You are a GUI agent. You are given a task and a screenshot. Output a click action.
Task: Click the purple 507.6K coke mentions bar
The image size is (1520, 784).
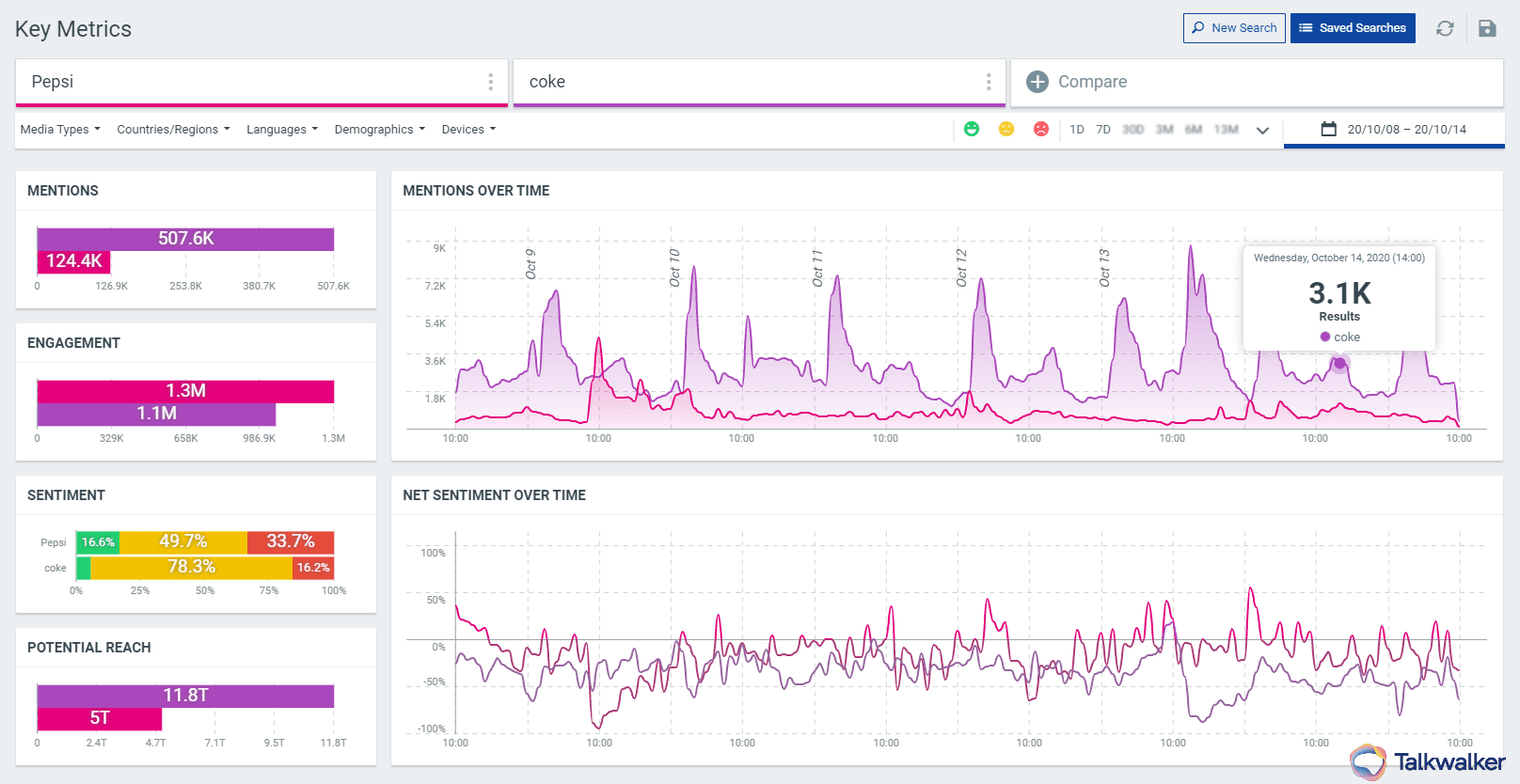click(x=185, y=239)
